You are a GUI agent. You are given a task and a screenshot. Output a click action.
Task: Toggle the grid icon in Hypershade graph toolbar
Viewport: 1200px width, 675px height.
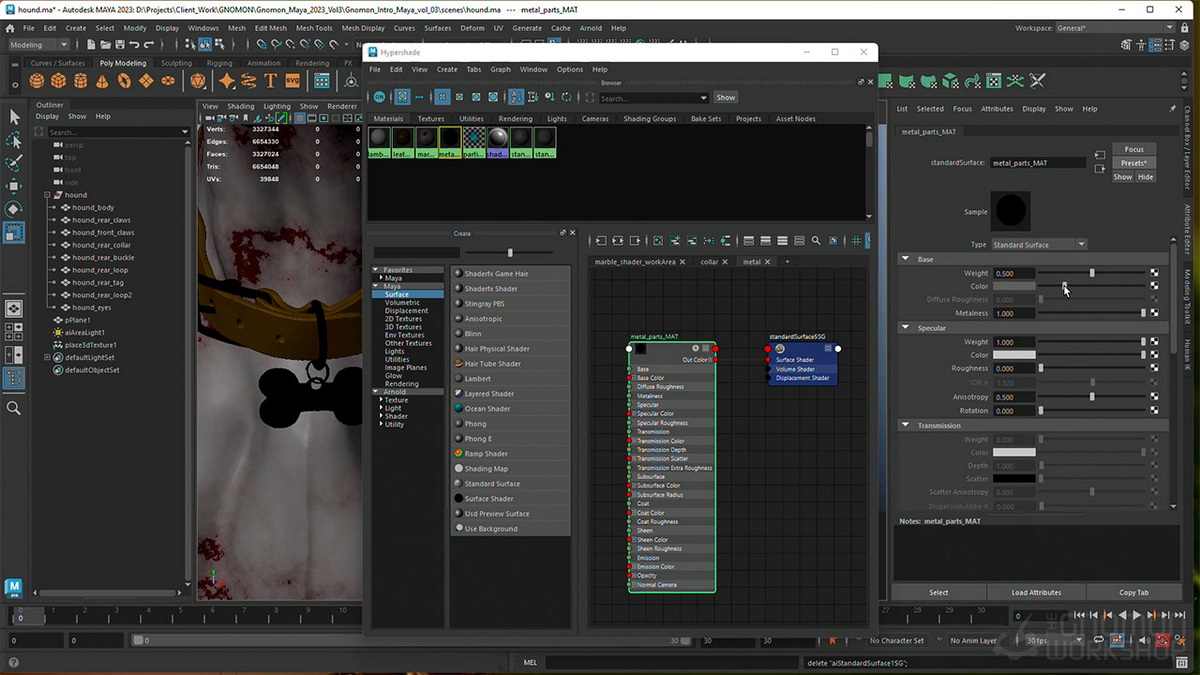point(856,241)
